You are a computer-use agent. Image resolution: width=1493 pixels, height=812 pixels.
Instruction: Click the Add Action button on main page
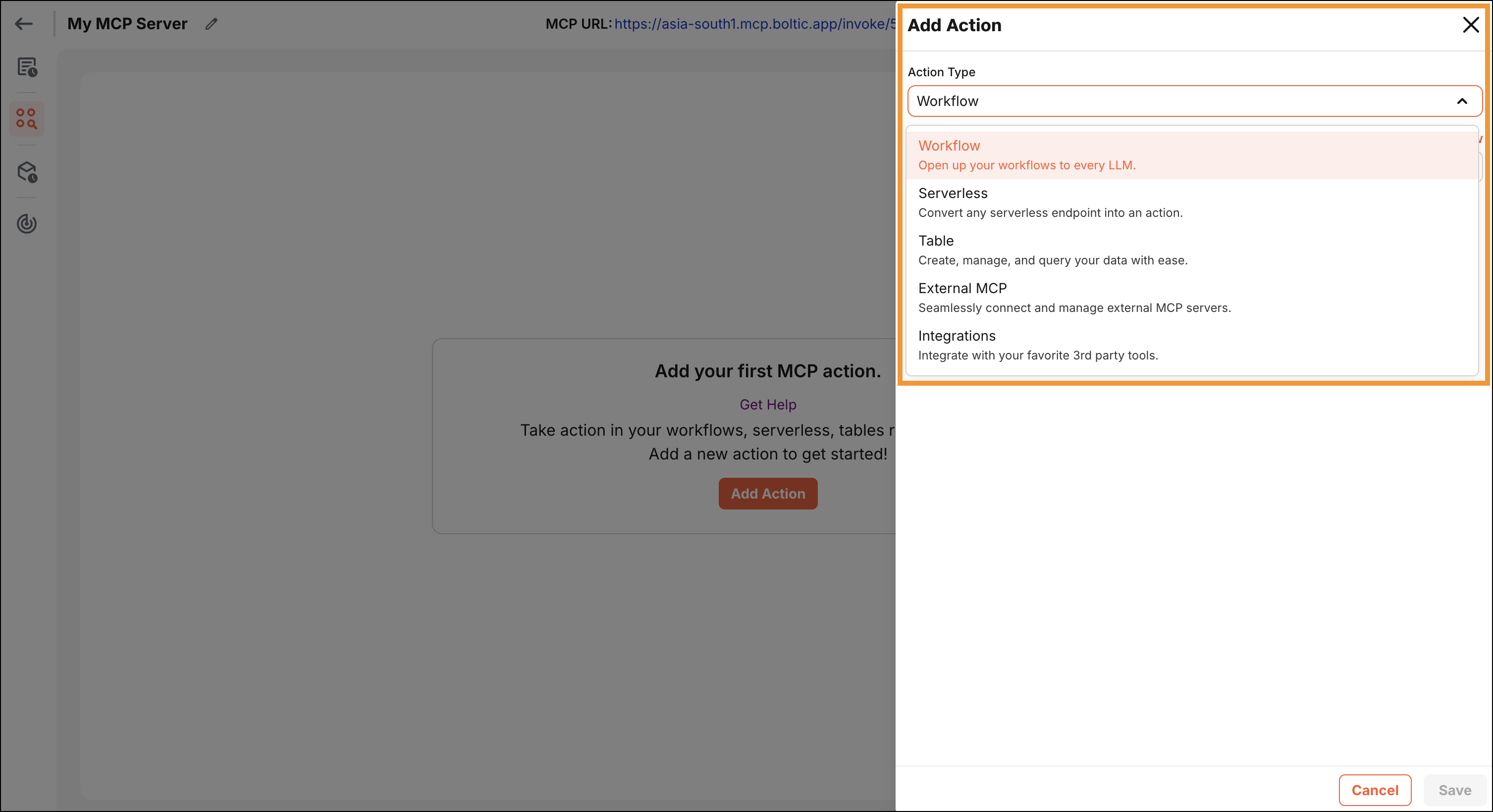click(x=768, y=494)
